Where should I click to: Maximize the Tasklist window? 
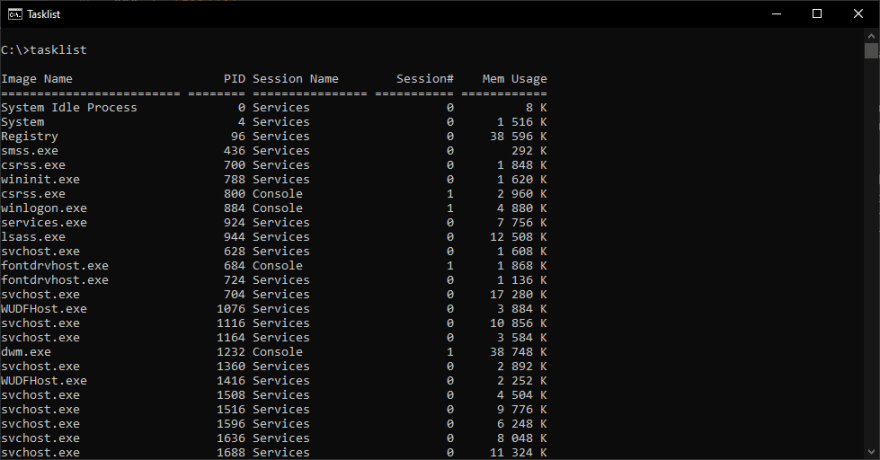[x=817, y=14]
